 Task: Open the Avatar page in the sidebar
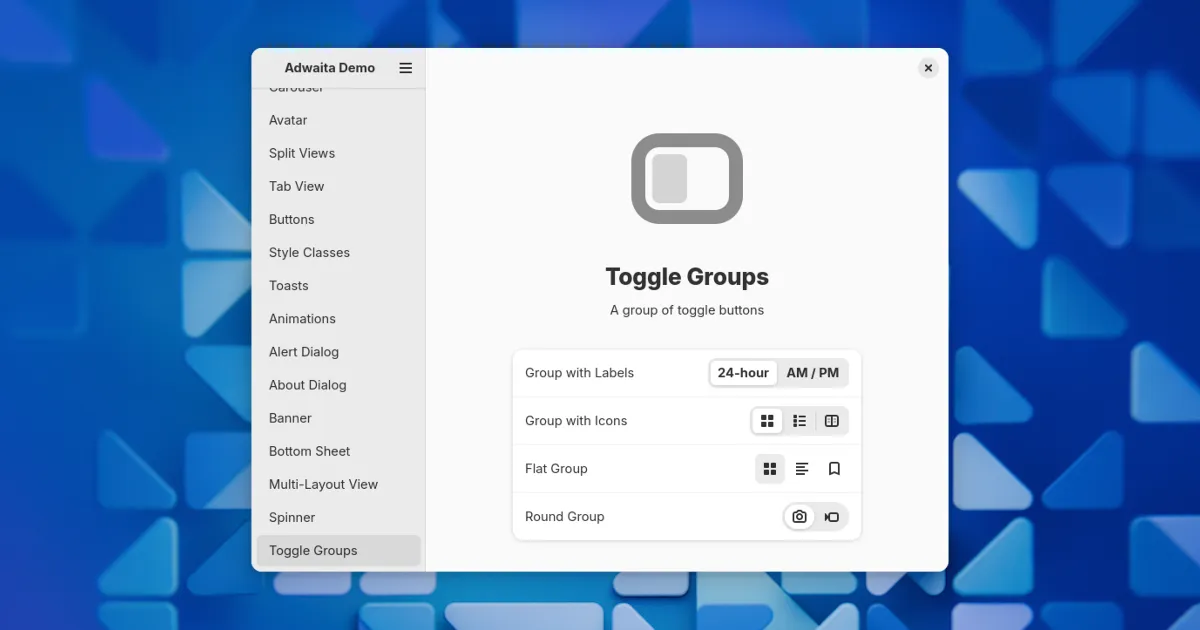(288, 120)
